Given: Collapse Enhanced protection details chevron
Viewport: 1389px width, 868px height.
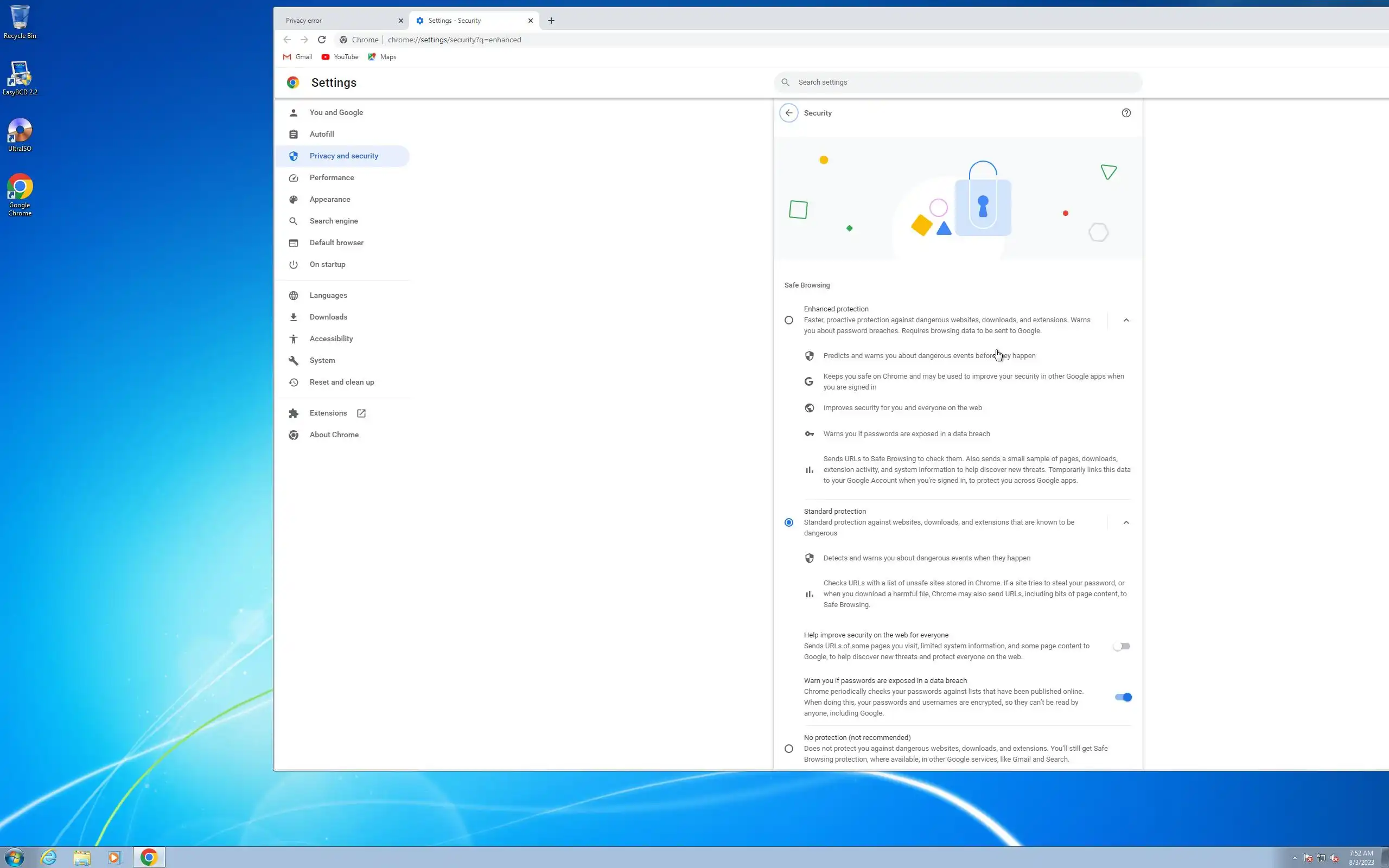Looking at the screenshot, I should click(x=1125, y=320).
